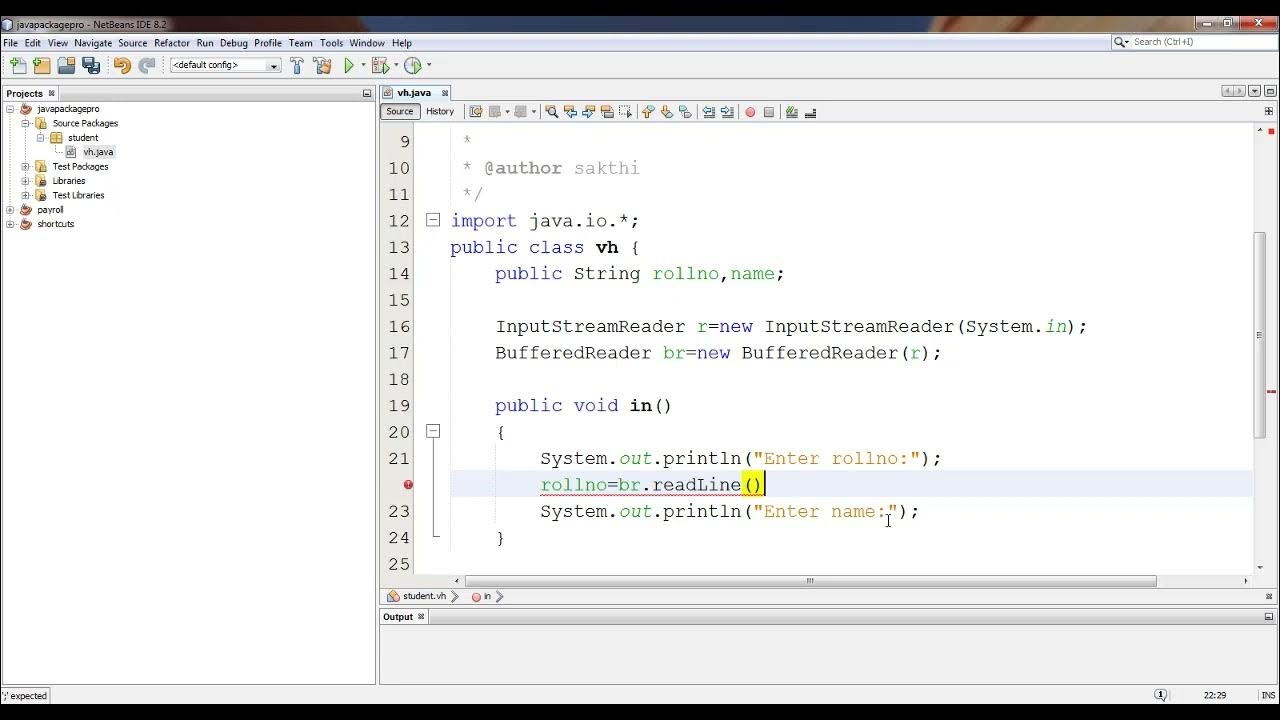Viewport: 1280px width, 720px height.
Task: Toggle Rectangular Selection icon
Action: pos(626,112)
